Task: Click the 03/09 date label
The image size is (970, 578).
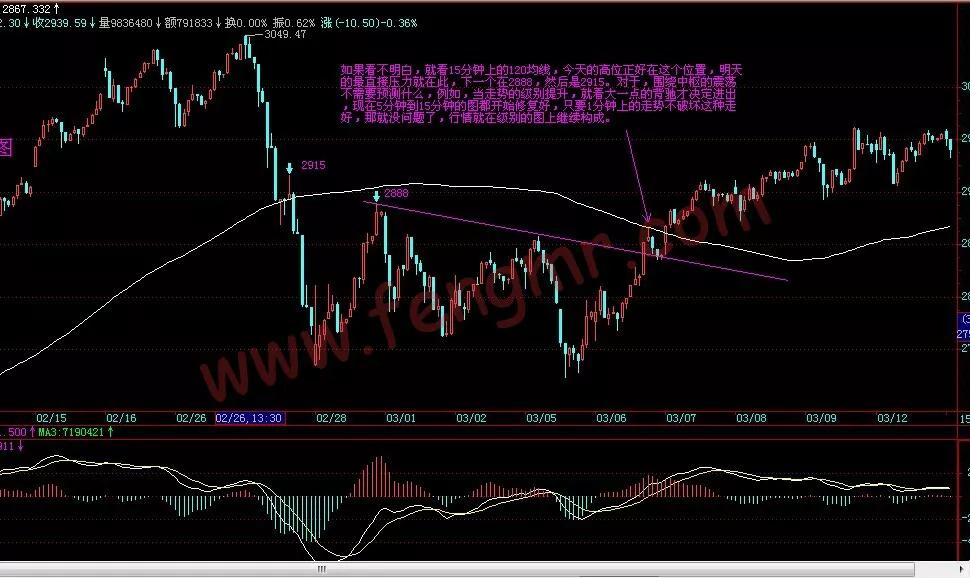Action: pos(822,418)
